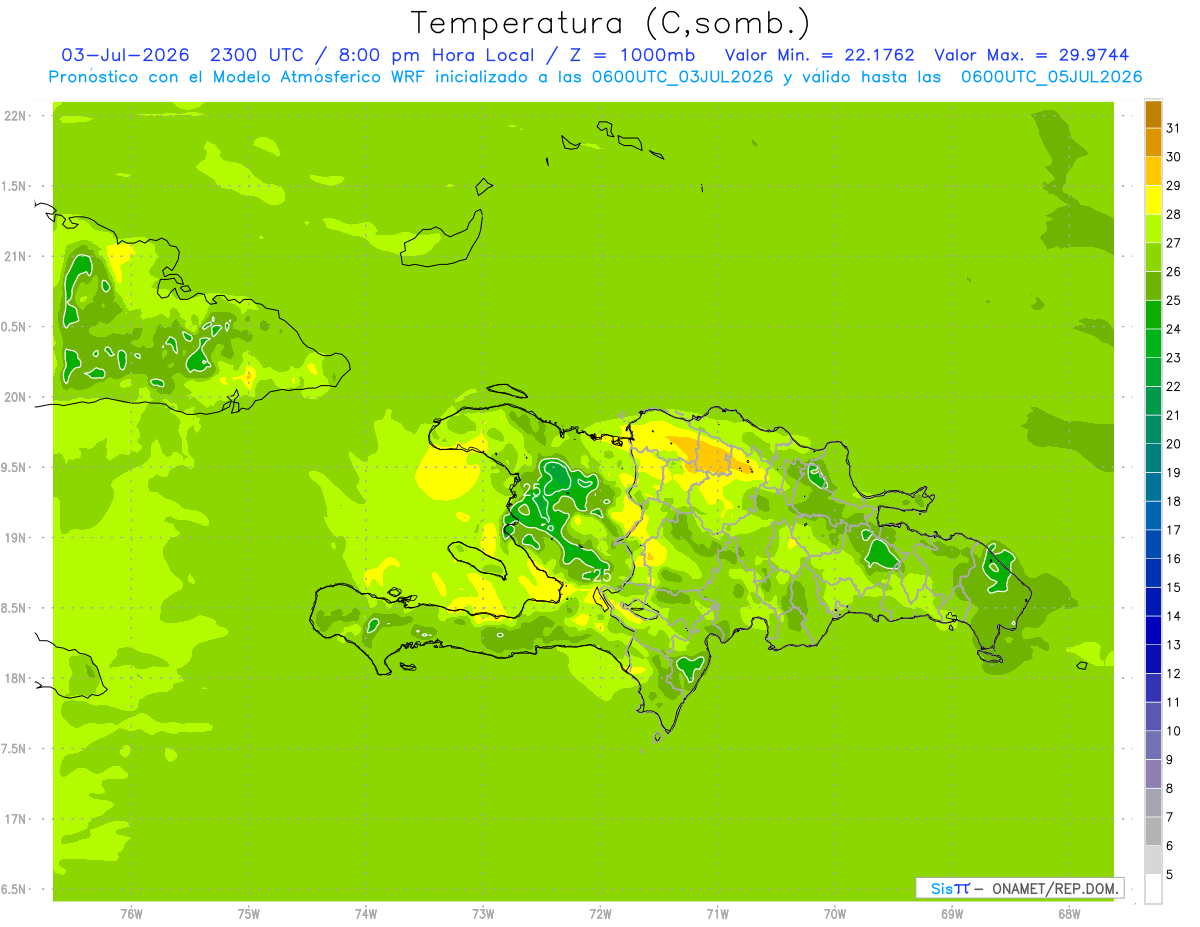1200x927 pixels.
Task: Click the gray color bar segment between 6 and 7
Action: (1153, 831)
